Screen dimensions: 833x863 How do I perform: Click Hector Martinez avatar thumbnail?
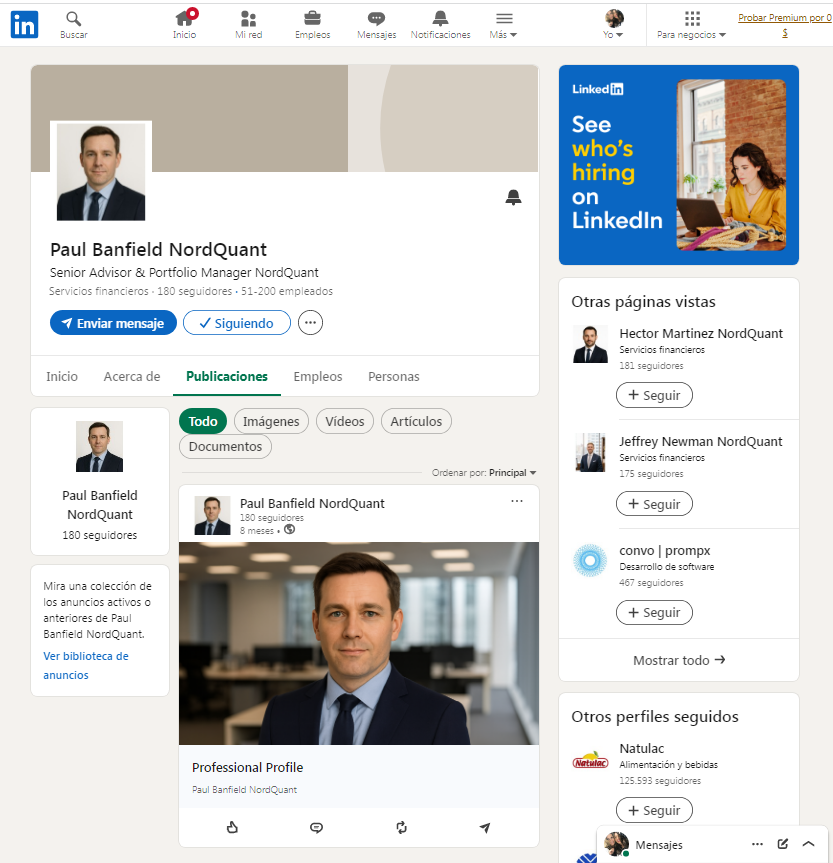click(x=590, y=344)
